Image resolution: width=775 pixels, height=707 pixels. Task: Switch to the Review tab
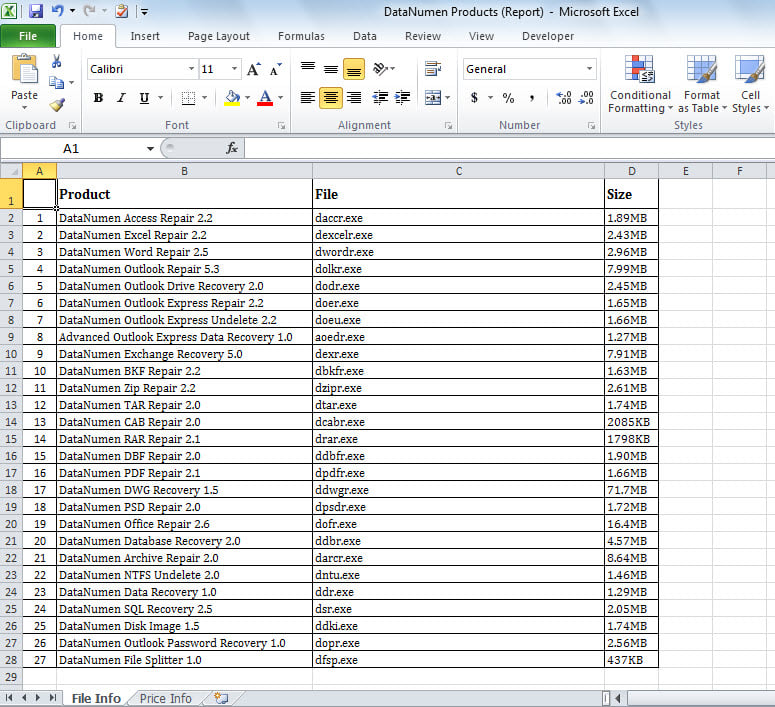423,36
